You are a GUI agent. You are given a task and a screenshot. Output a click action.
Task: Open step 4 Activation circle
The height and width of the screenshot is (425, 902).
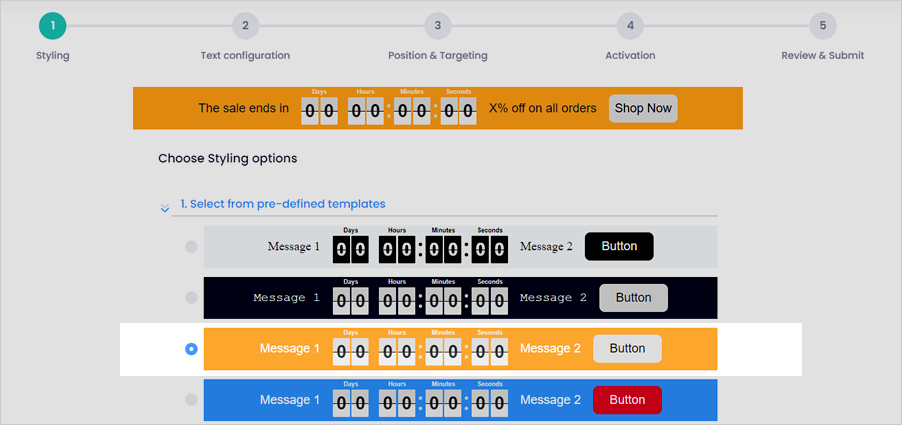[630, 26]
